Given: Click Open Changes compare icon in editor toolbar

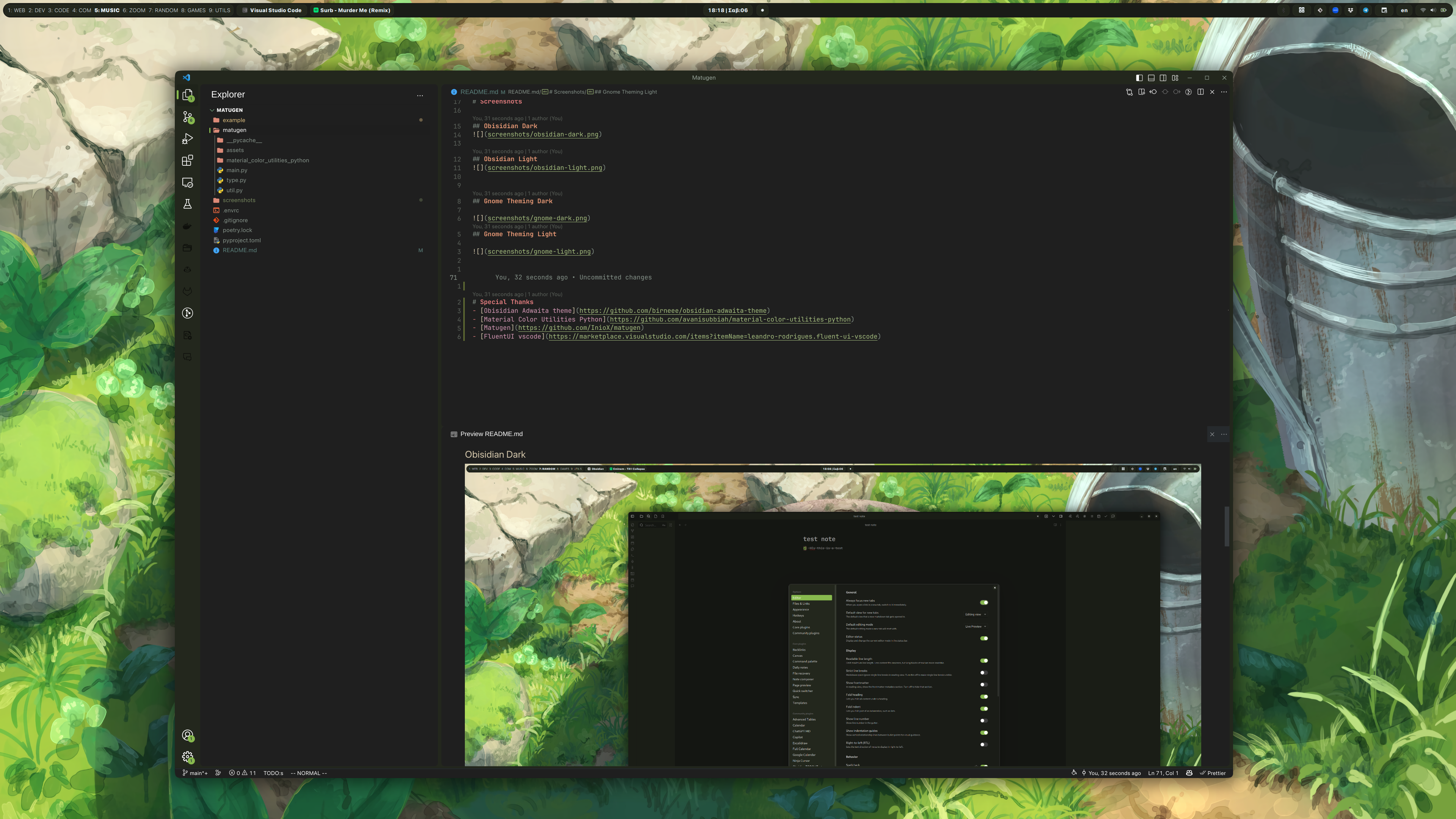Looking at the screenshot, I should pos(1129,92).
